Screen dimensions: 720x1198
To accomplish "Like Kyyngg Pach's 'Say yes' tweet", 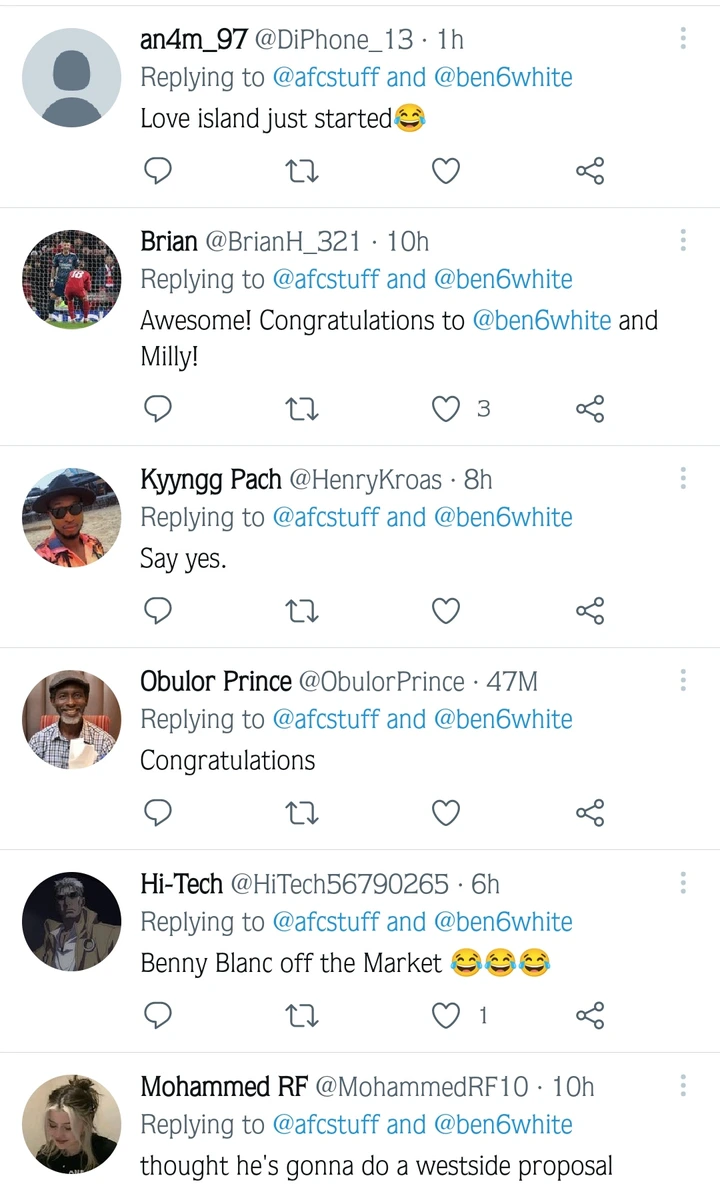I will click(446, 611).
